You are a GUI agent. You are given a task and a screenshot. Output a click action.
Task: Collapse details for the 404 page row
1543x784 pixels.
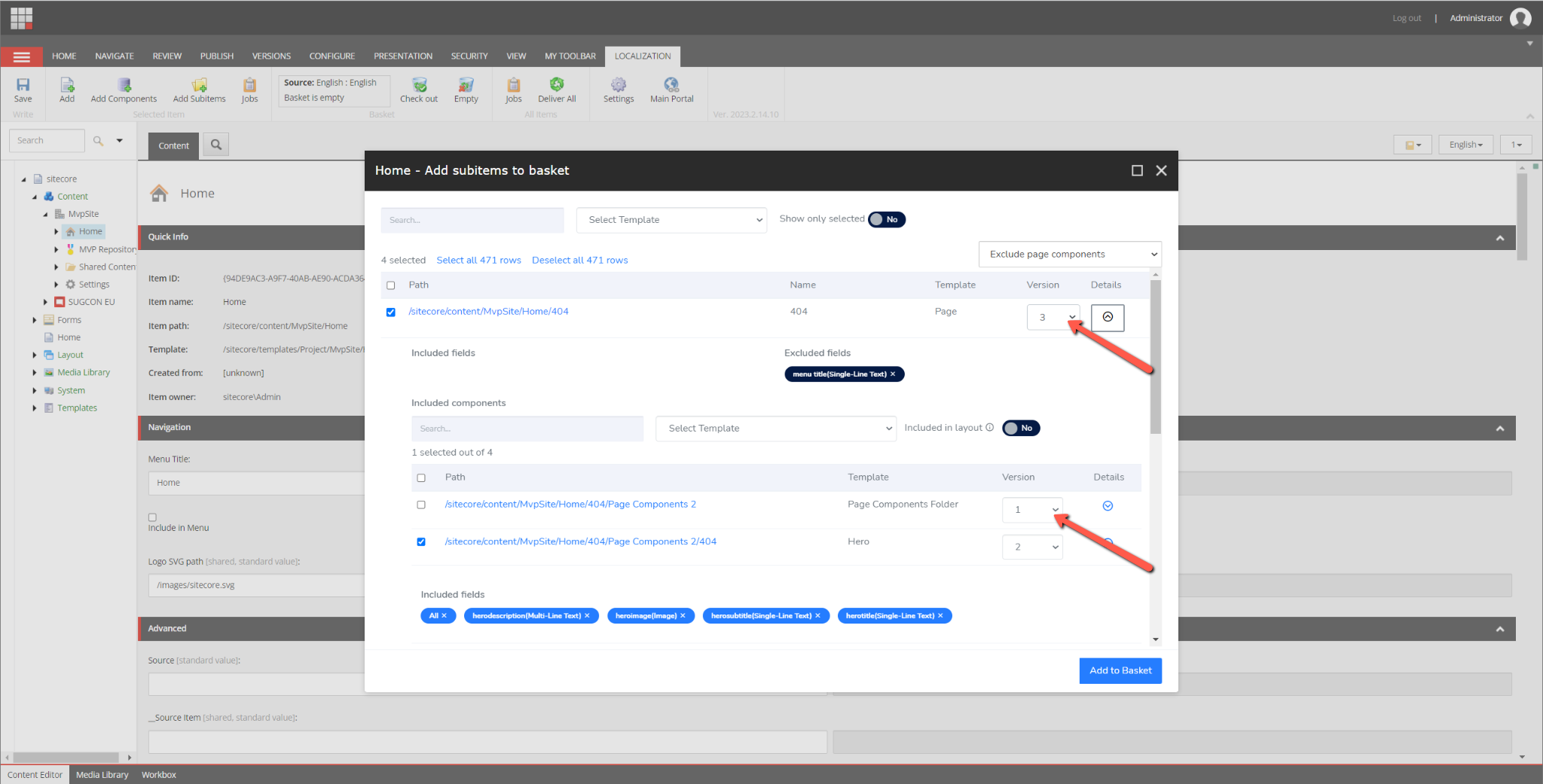pyautogui.click(x=1108, y=317)
